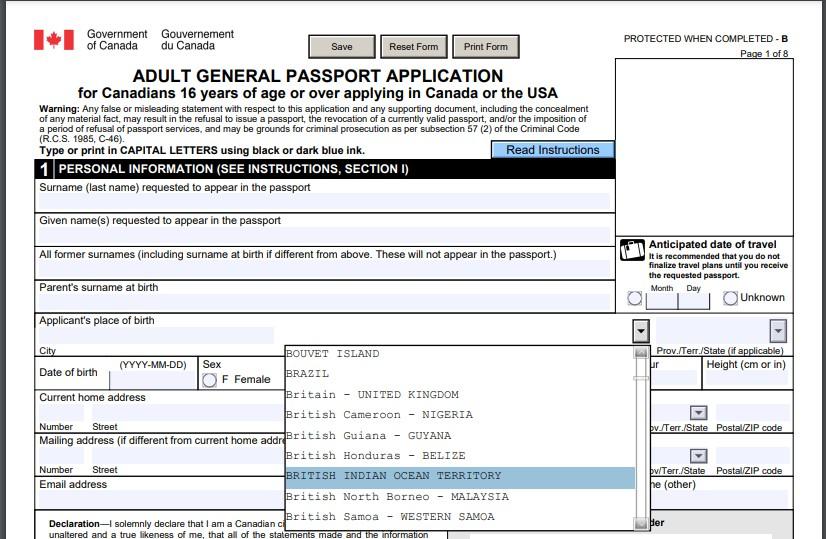Screen dimensions: 826x539
Task: Click the Email address field
Action: point(161,499)
